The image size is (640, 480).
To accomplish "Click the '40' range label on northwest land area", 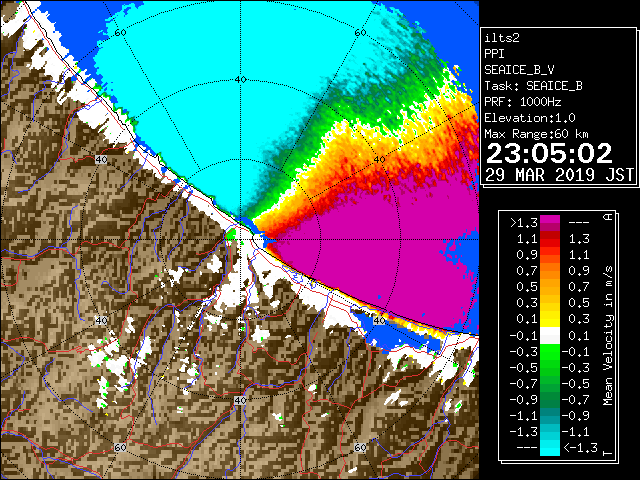I will (101, 160).
